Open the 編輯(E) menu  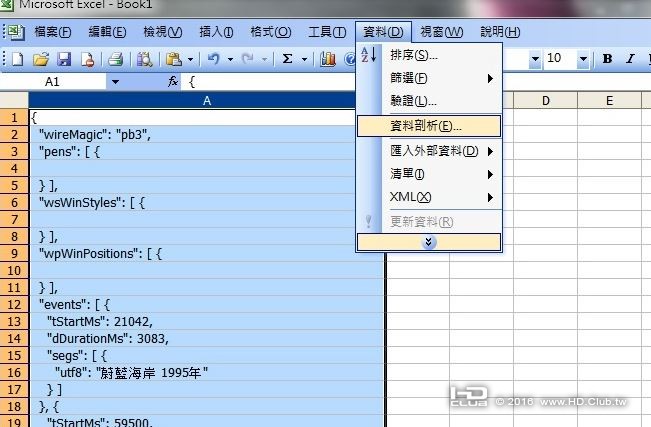pyautogui.click(x=107, y=32)
